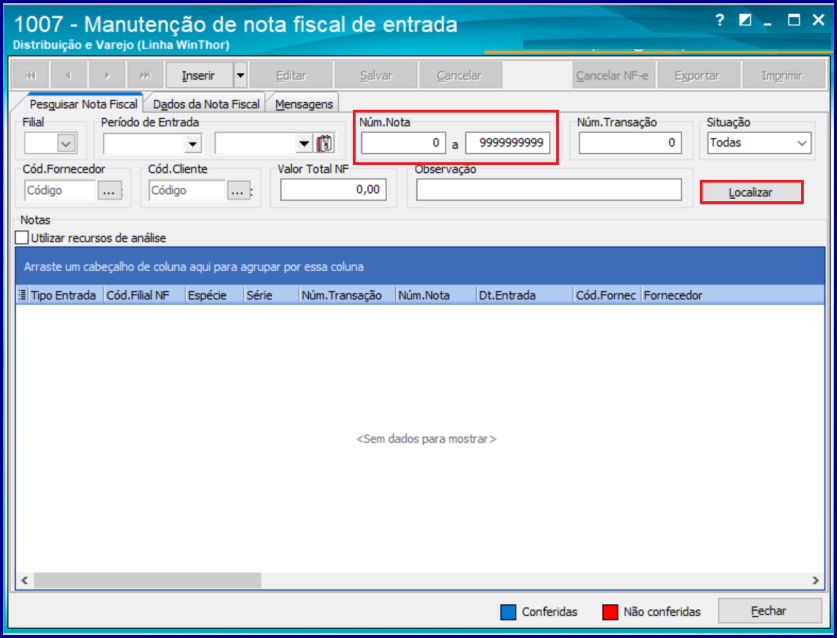The height and width of the screenshot is (638, 837).
Task: Go to last record navigation icon
Action: [x=145, y=75]
